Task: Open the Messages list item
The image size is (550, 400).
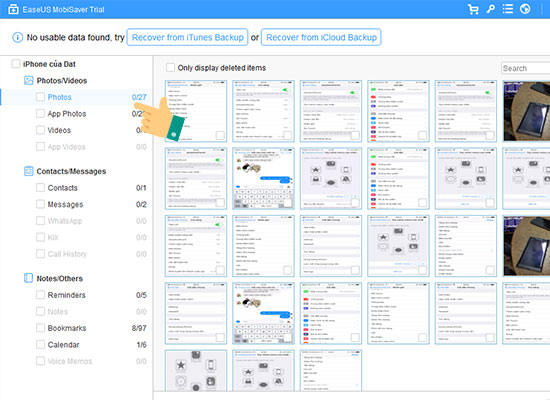Action: pos(65,204)
